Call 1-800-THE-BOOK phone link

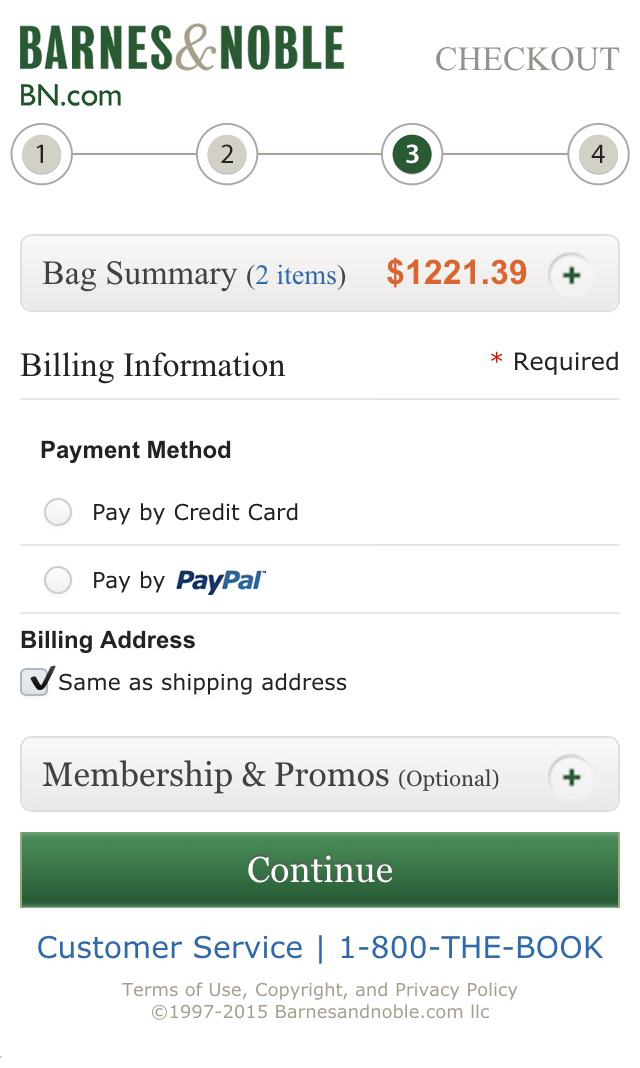tap(471, 947)
